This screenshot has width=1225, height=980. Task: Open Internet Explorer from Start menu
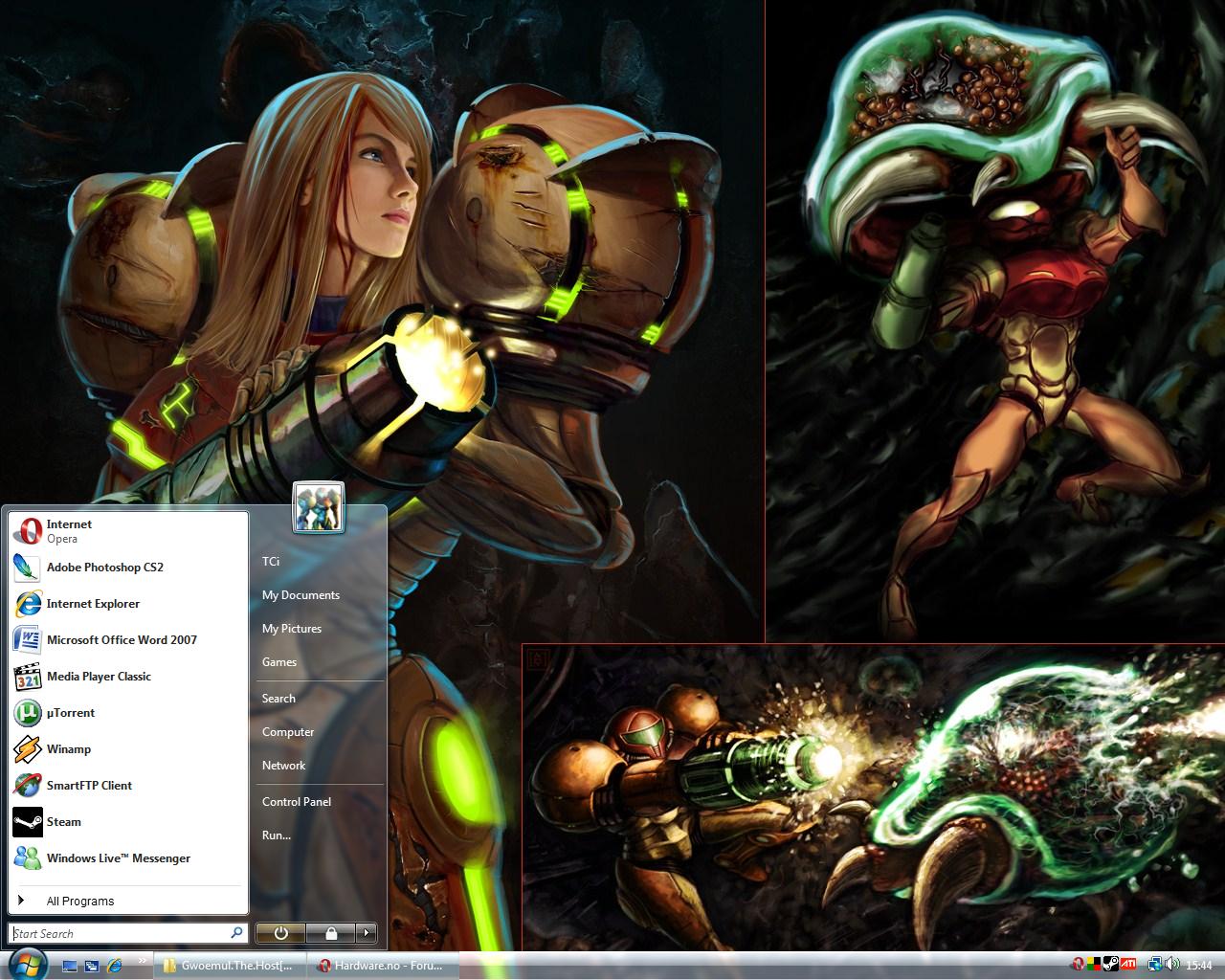click(128, 604)
